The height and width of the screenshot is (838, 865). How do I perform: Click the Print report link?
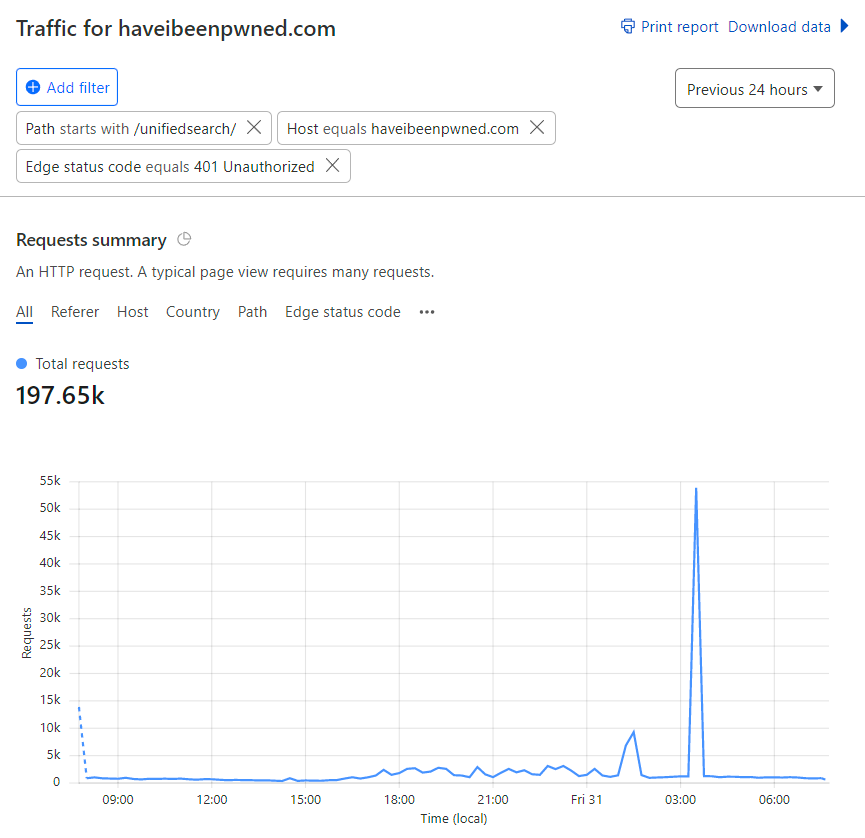tap(679, 27)
